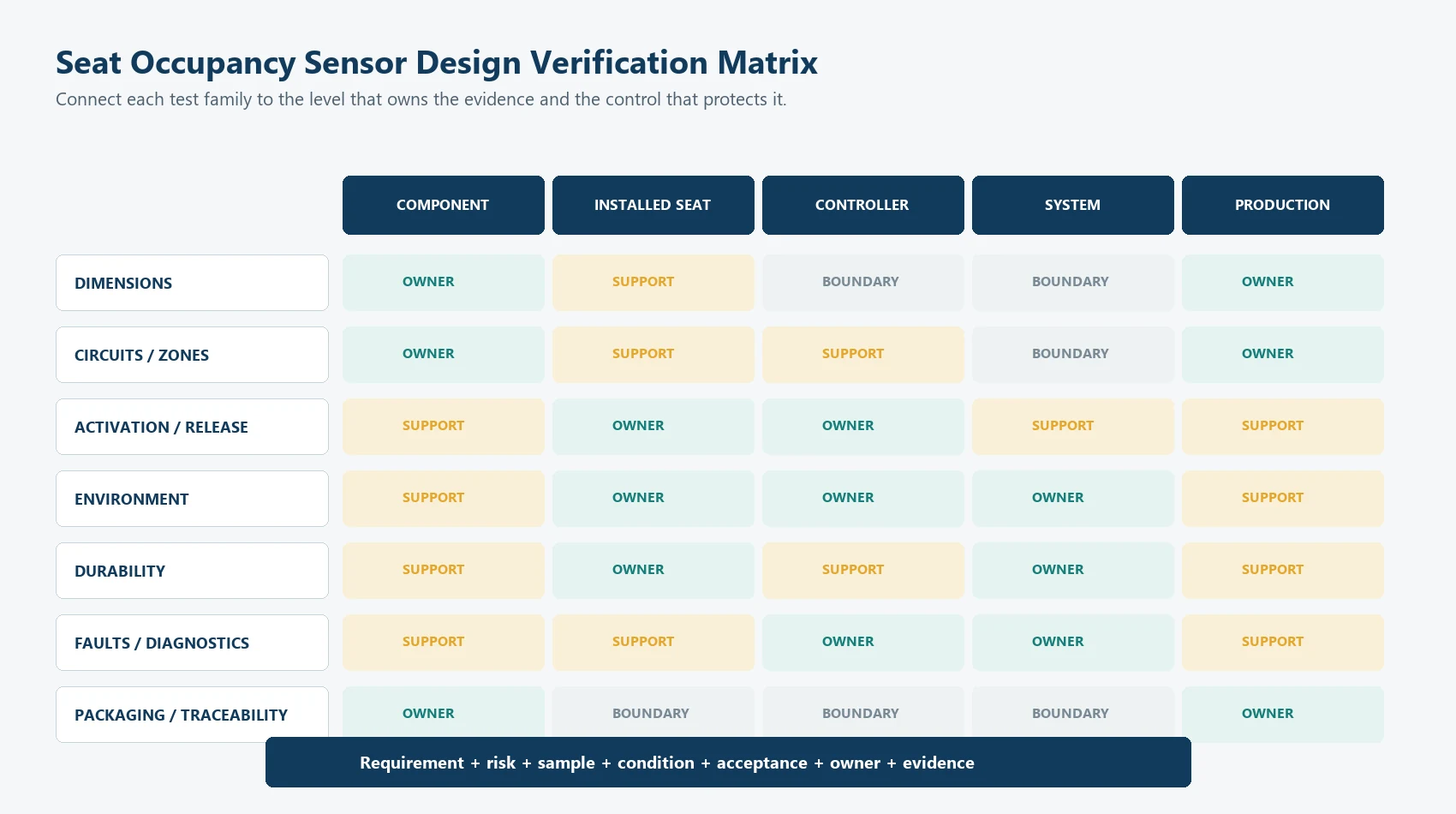Click OWNER cell for Activation / Release under Controller

(863, 427)
